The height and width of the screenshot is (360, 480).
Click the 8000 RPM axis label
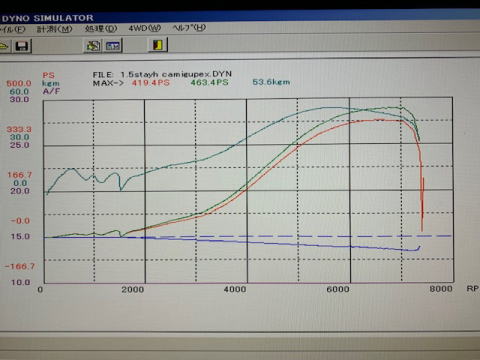tap(441, 288)
